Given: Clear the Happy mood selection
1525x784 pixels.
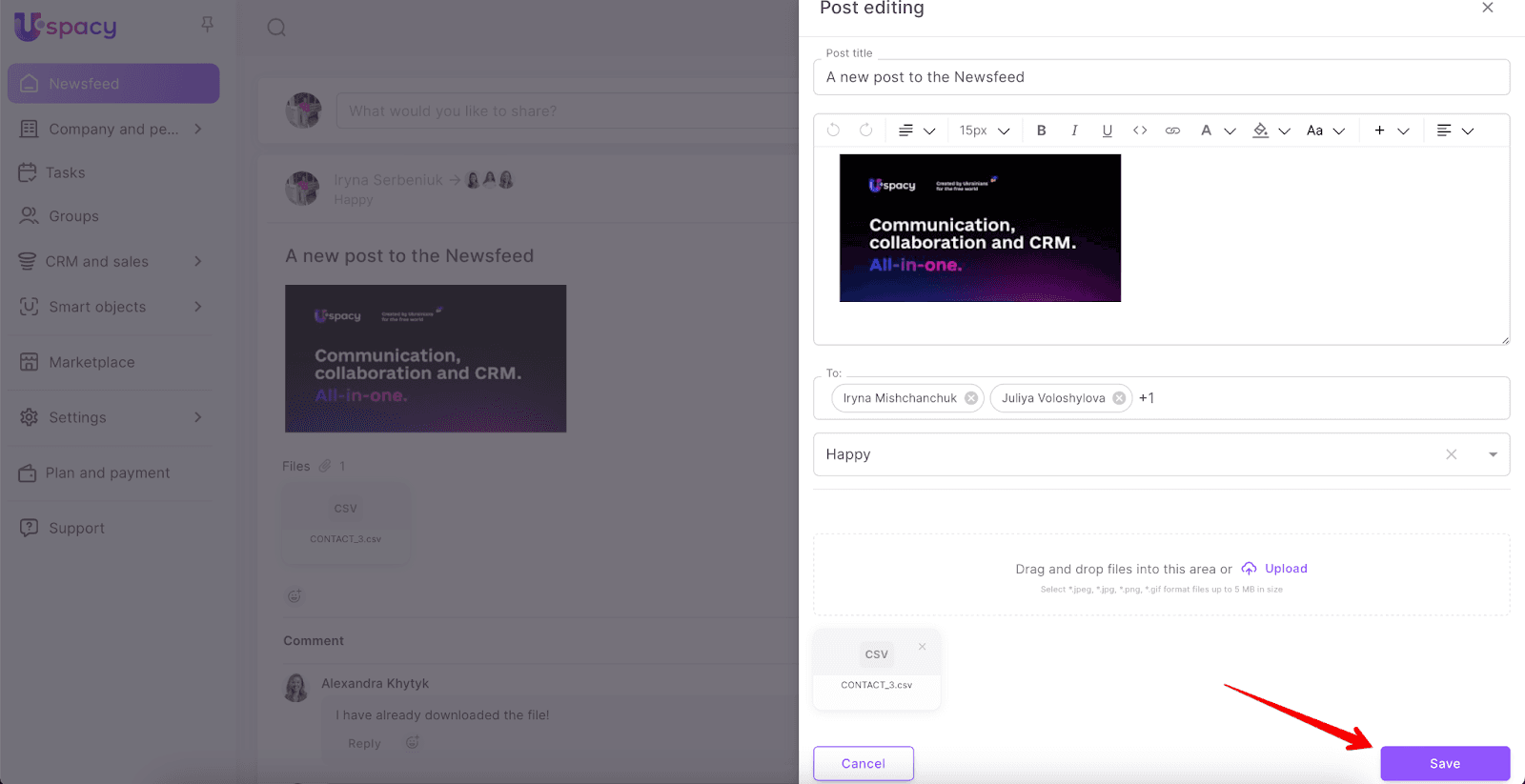Looking at the screenshot, I should pyautogui.click(x=1451, y=454).
